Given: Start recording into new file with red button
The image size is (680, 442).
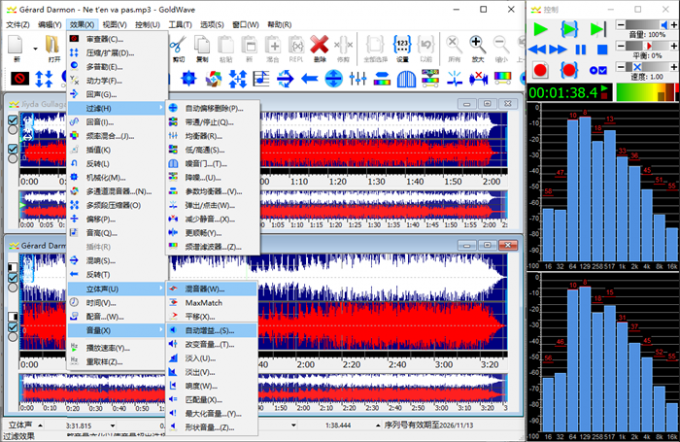Looking at the screenshot, I should point(540,70).
